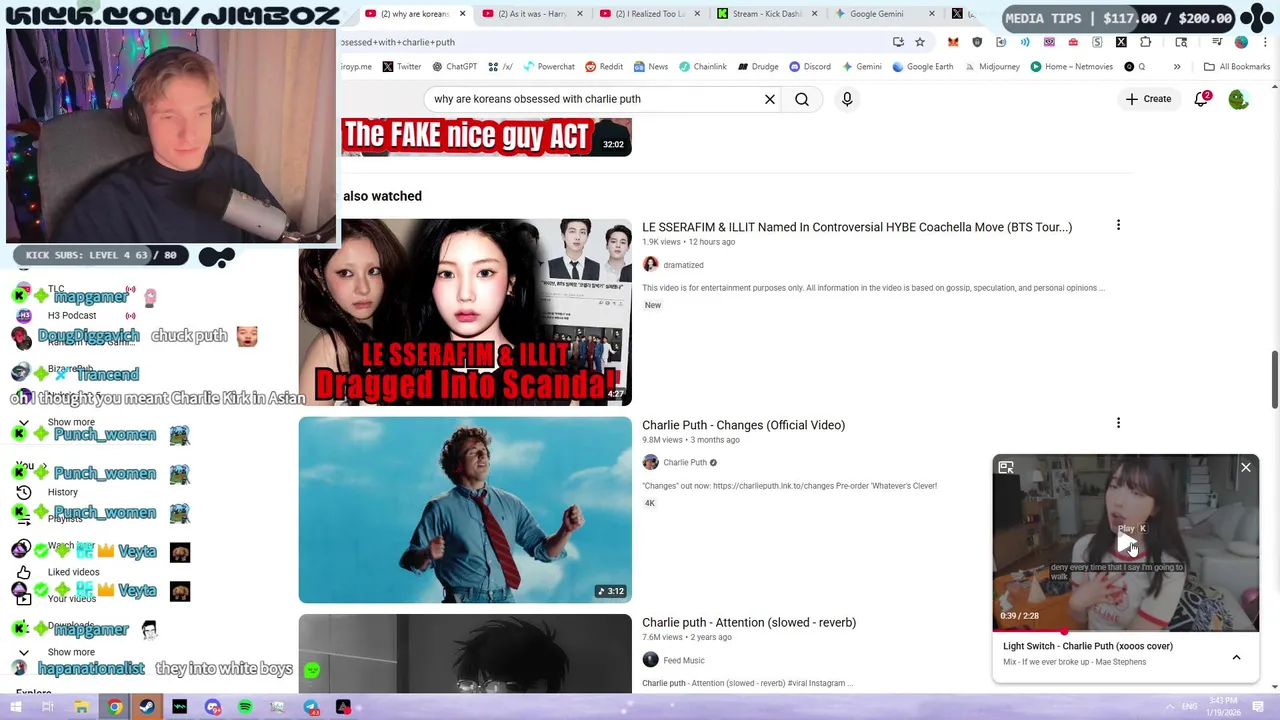This screenshot has height=720, width=1280.
Task: Open Attention slowed reverb video title
Action: pos(749,622)
